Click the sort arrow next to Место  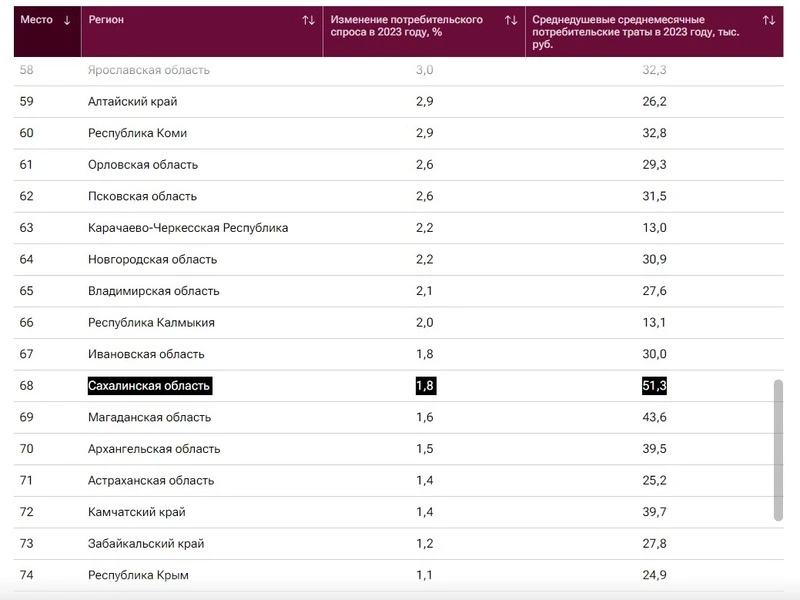[x=67, y=20]
